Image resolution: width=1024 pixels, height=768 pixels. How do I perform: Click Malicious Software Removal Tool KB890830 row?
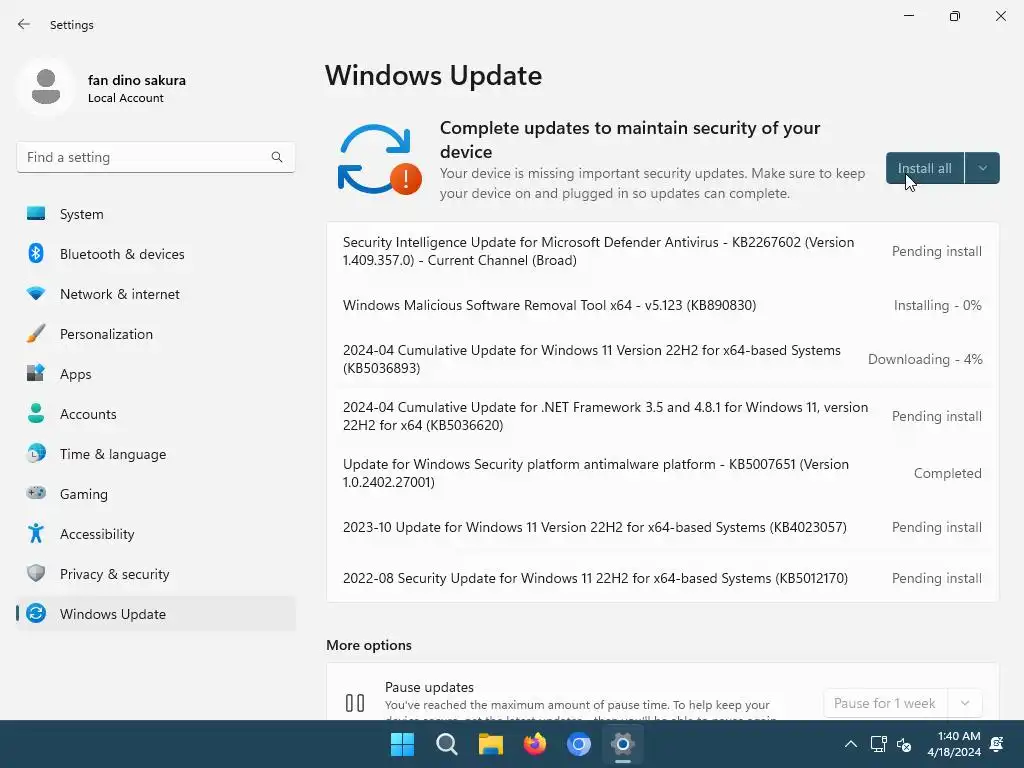[x=662, y=305]
